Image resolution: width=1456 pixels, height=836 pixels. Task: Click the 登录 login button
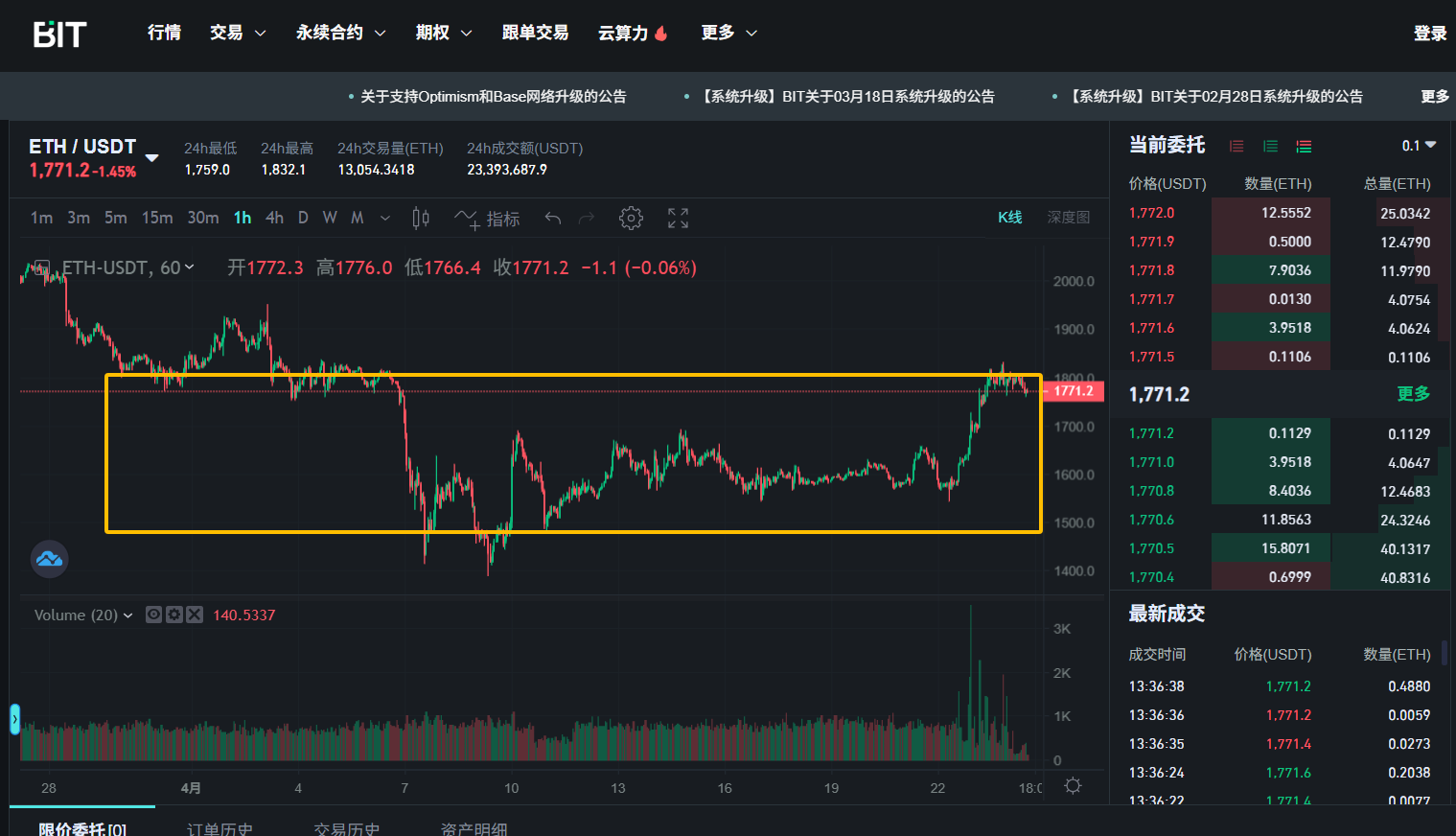(1429, 34)
